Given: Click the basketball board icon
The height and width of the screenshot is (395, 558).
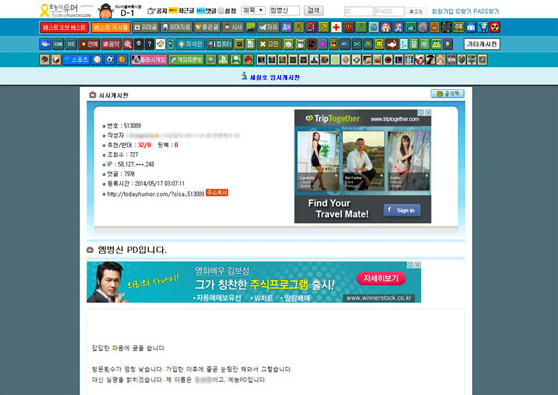Looking at the screenshot, I should click(122, 59).
